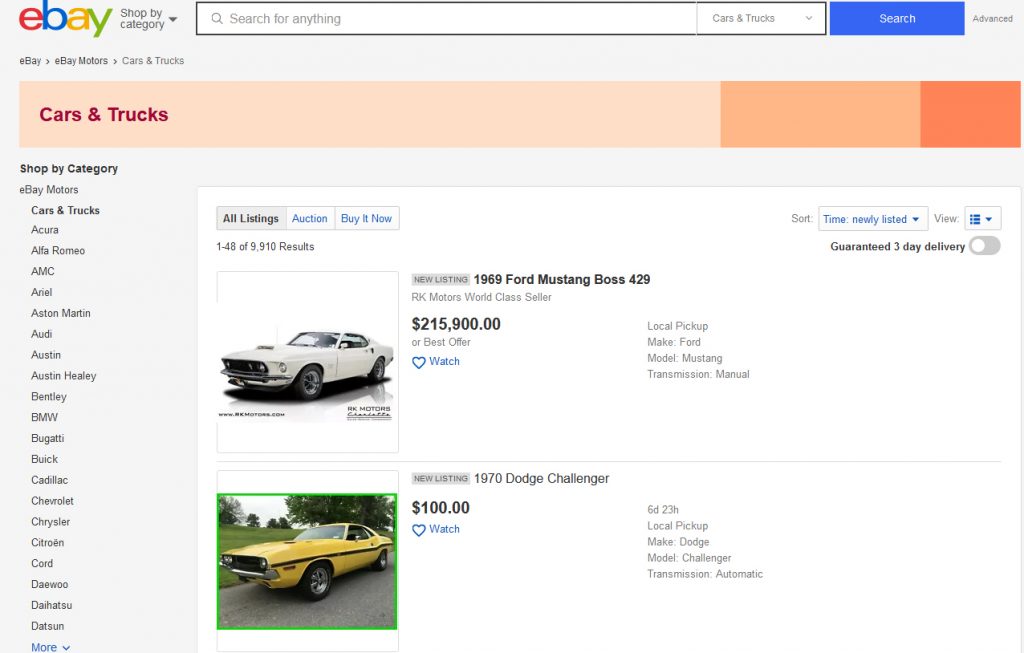Open the list View options icon
Image resolution: width=1024 pixels, height=653 pixels.
[x=982, y=219]
